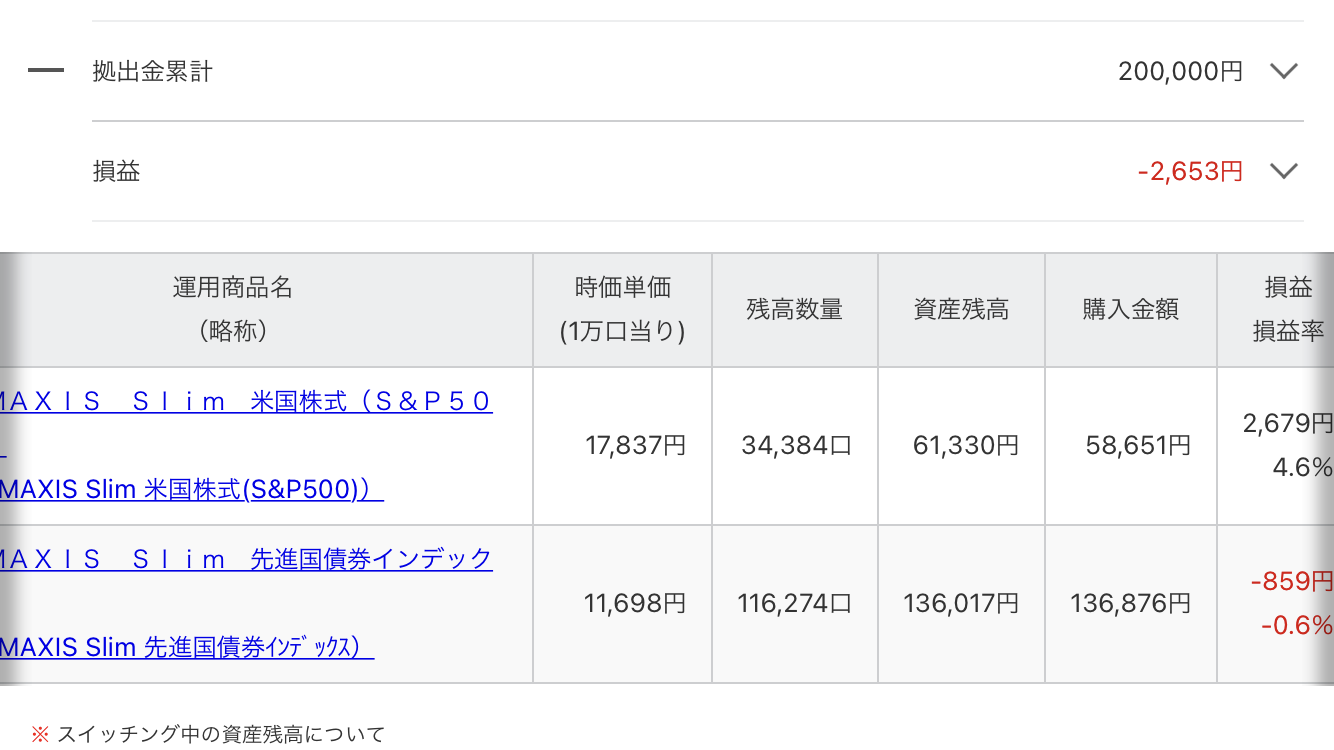This screenshot has width=1334, height=750.
Task: Click the 34,384口 balance quantity cell
Action: click(796, 445)
